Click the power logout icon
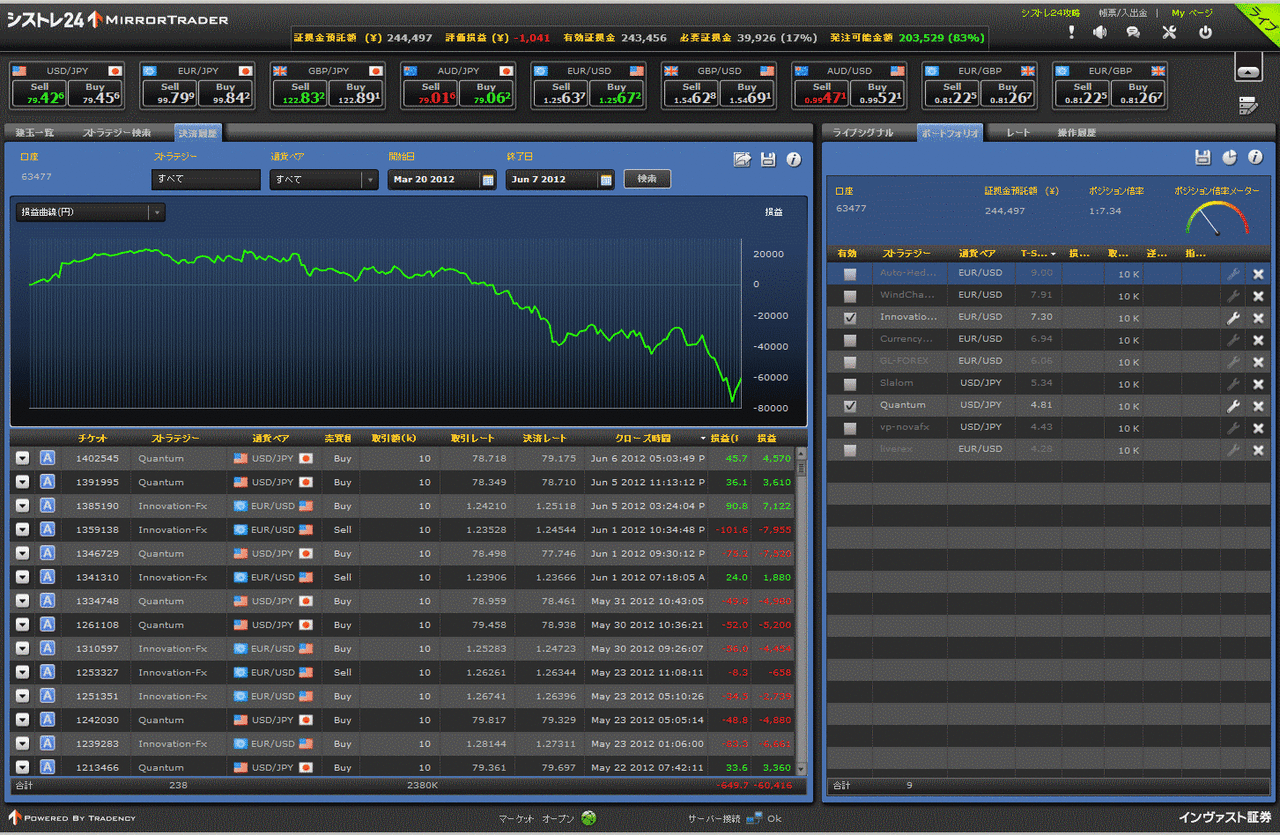This screenshot has height=835, width=1280. (1205, 32)
